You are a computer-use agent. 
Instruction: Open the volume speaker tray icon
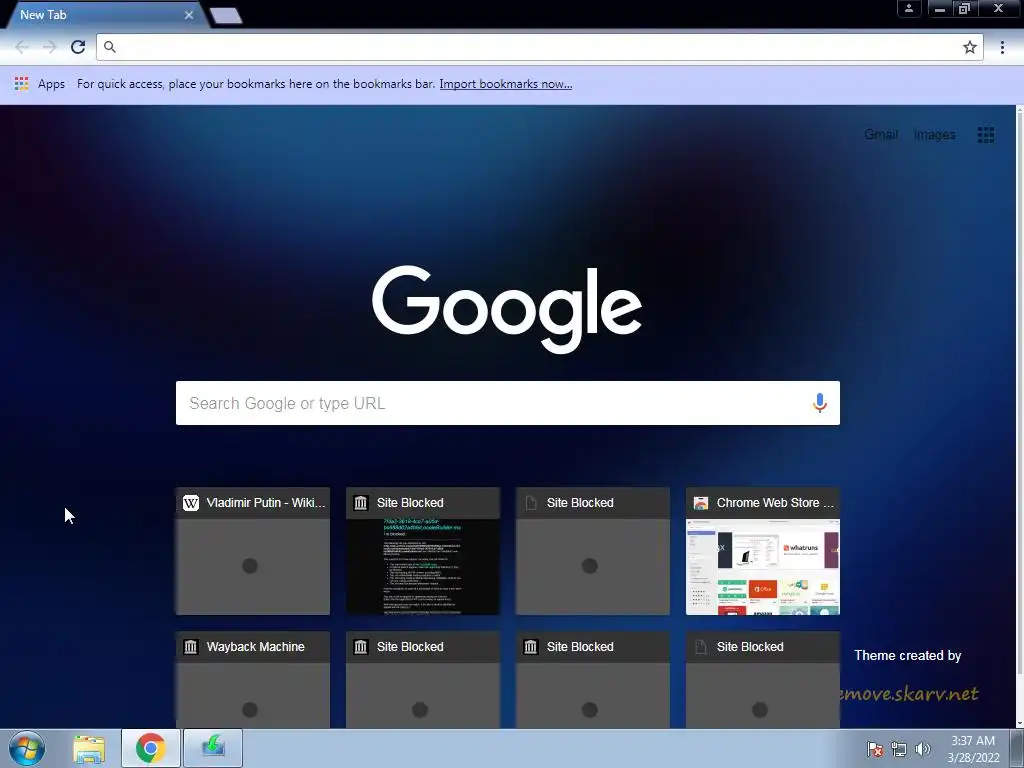pyautogui.click(x=922, y=749)
